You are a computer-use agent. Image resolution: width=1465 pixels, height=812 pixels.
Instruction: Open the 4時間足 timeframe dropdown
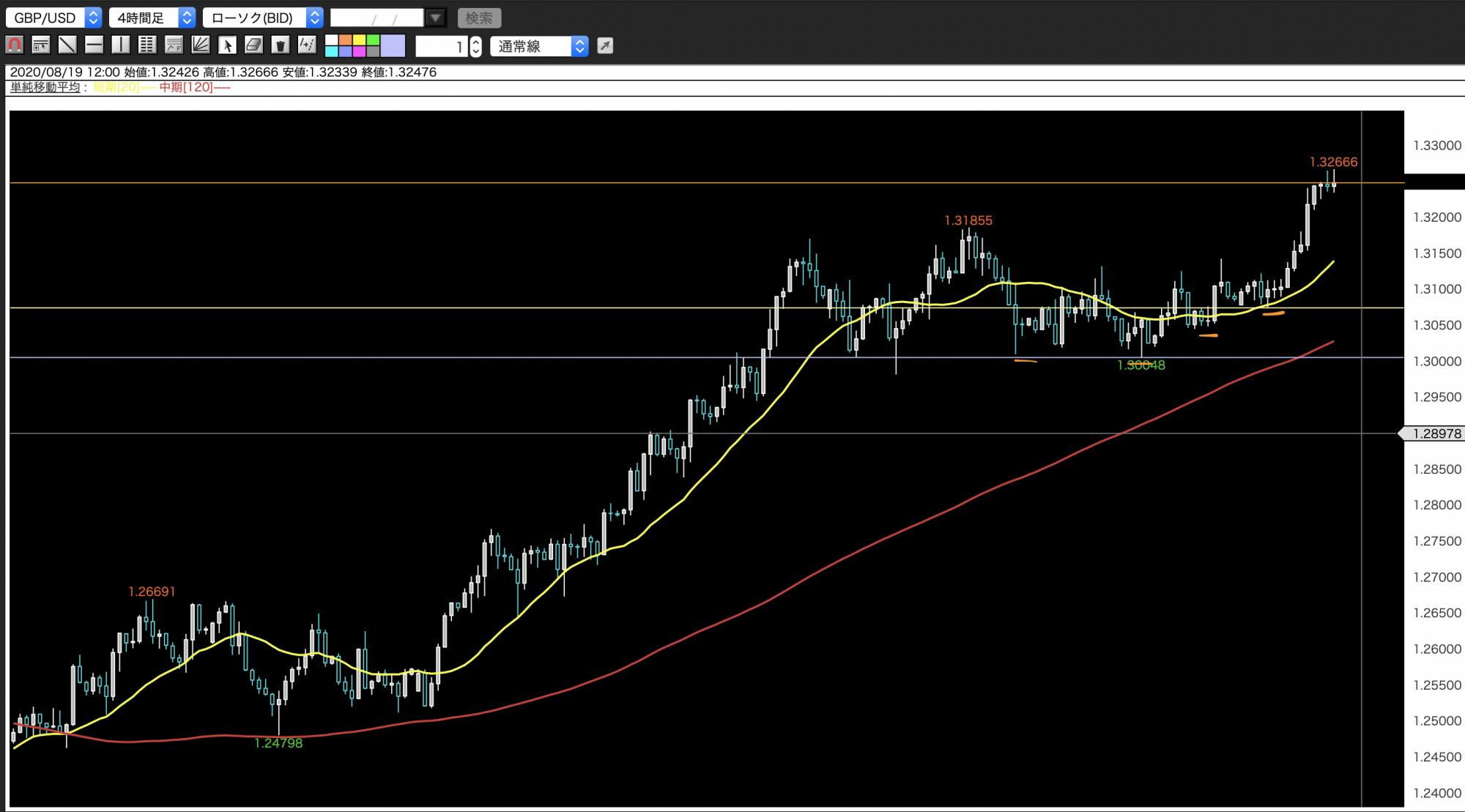coord(152,18)
